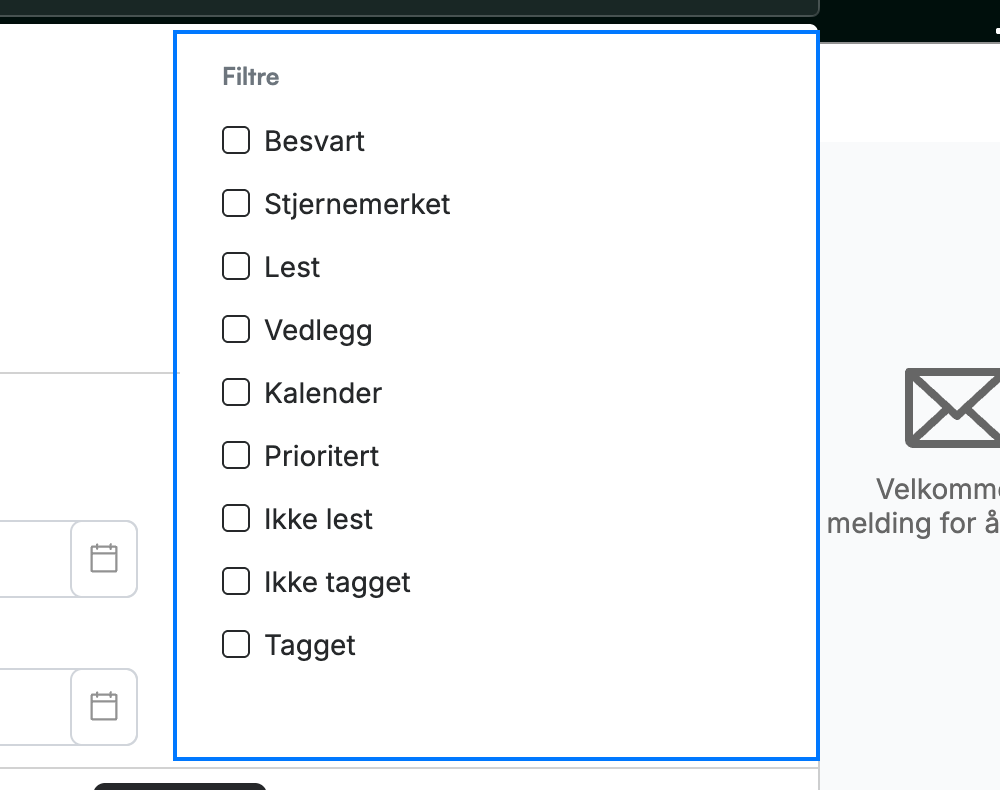The width and height of the screenshot is (1000, 790).
Task: Select the Prioritert filter checkbox
Action: click(236, 455)
